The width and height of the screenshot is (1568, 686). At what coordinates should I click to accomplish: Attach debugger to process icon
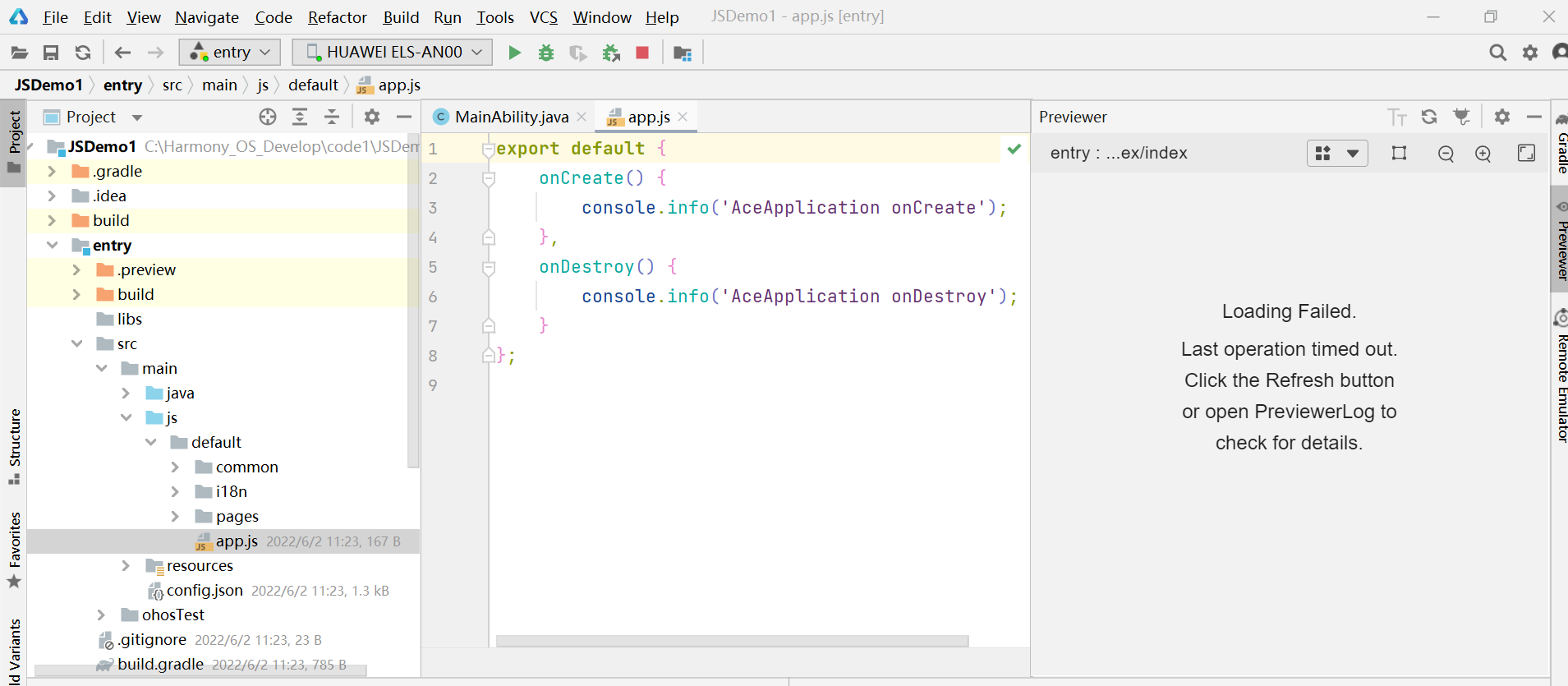tap(611, 53)
